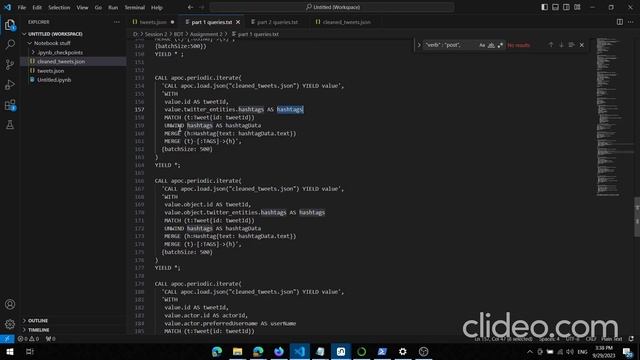Close the find widget

(582, 45)
